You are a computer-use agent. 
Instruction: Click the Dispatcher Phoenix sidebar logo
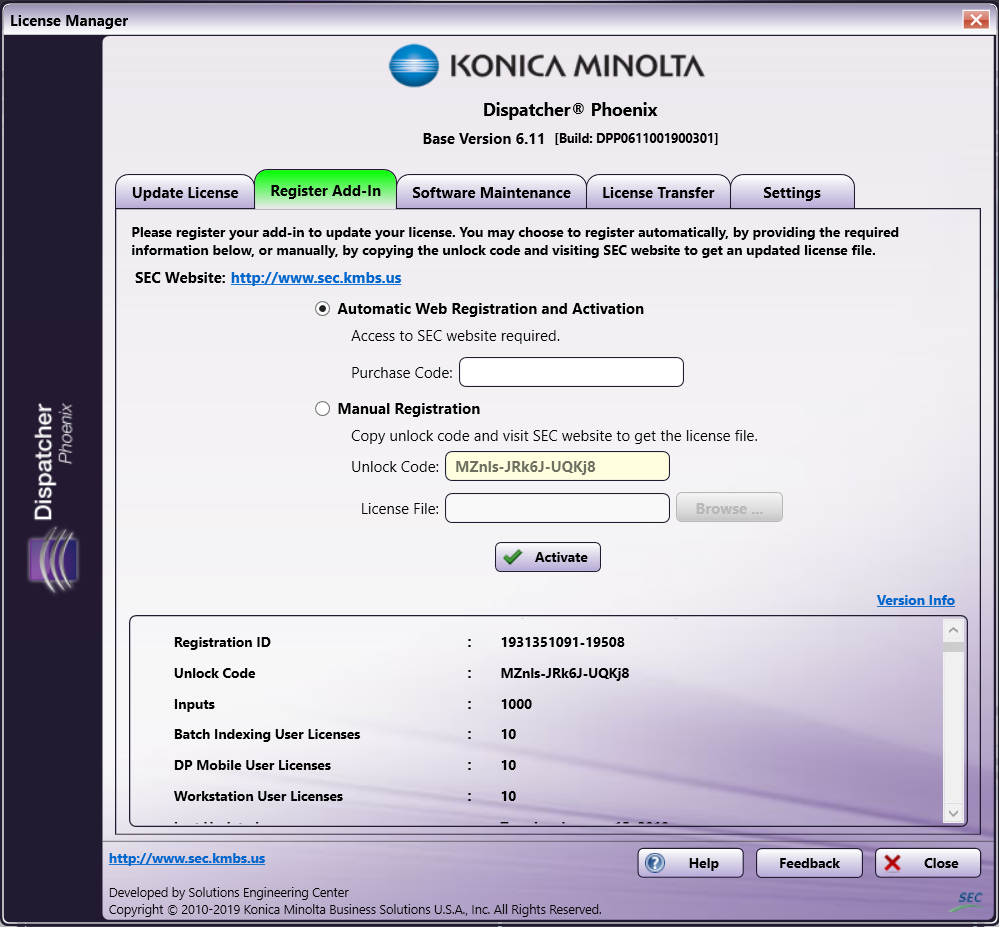(x=54, y=494)
